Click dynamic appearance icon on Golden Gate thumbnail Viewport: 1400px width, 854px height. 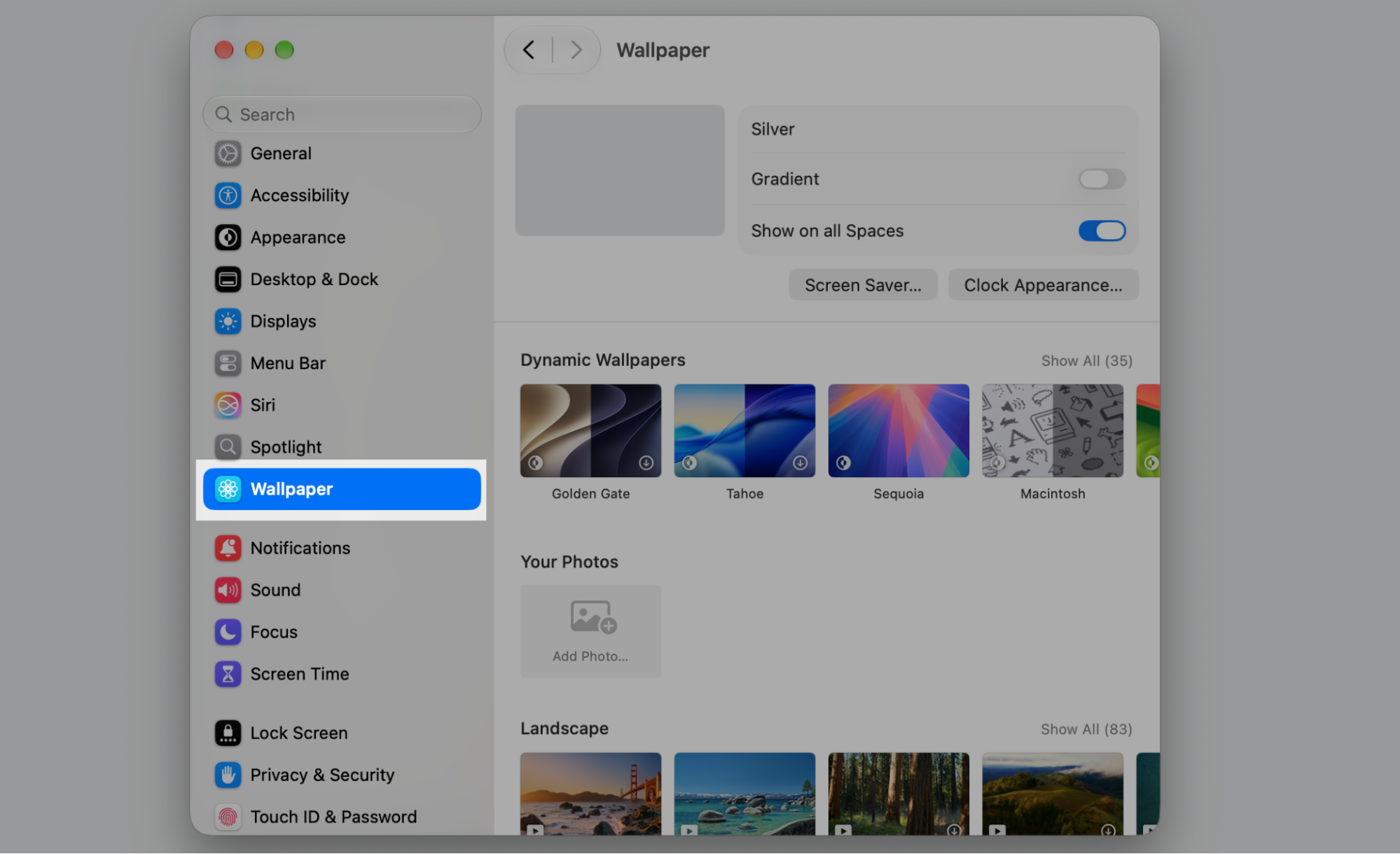click(x=535, y=463)
